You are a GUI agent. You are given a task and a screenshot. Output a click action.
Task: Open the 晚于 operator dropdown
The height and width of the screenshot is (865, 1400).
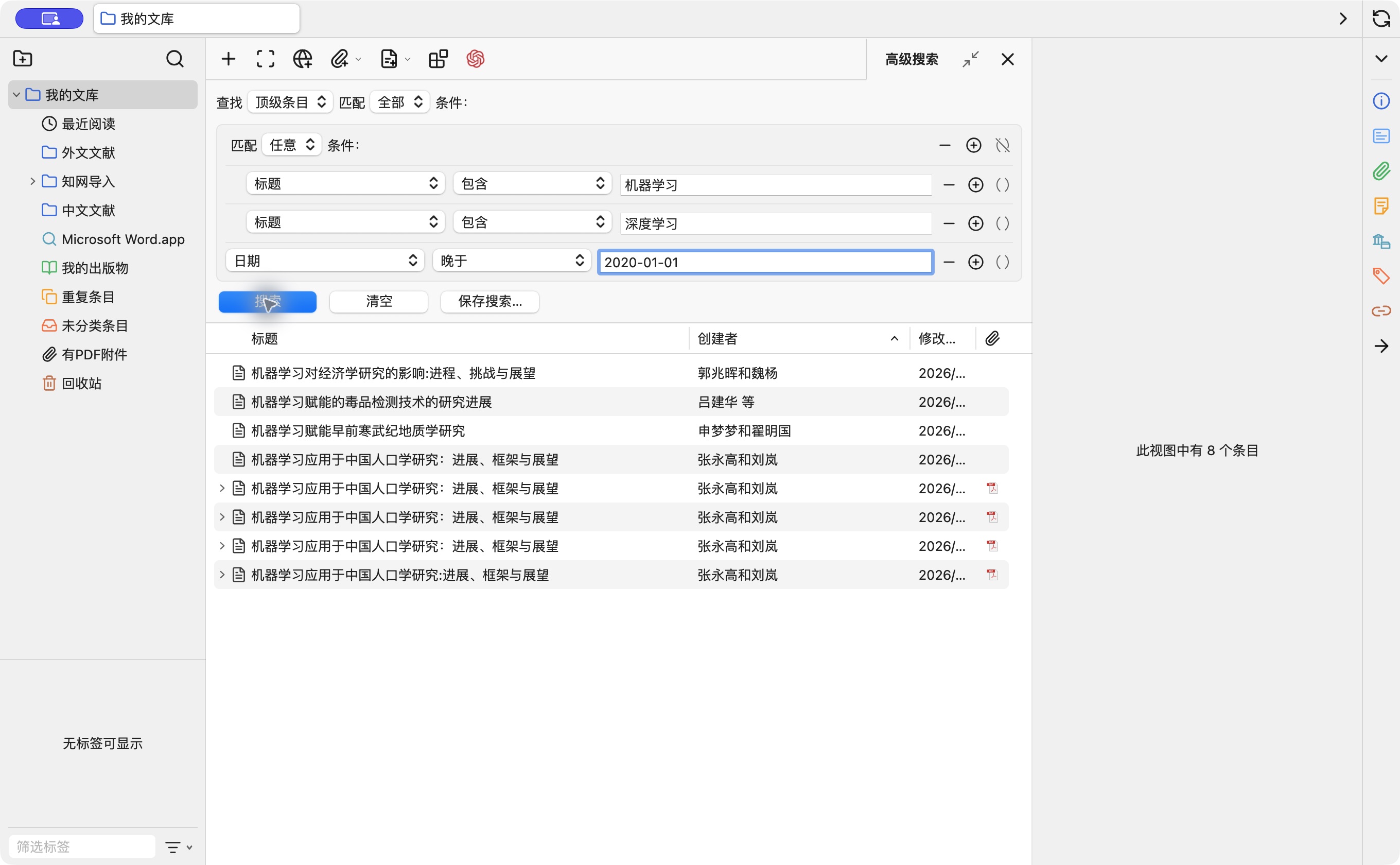(511, 261)
